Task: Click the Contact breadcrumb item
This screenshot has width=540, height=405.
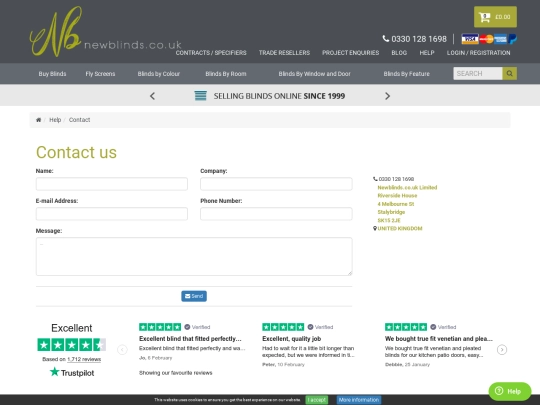Action: coord(80,120)
